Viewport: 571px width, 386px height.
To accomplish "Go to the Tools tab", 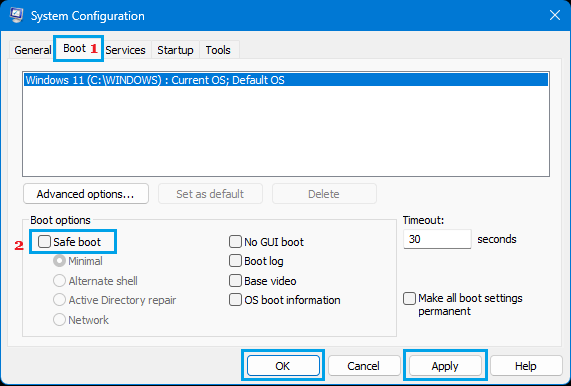I will coord(218,50).
